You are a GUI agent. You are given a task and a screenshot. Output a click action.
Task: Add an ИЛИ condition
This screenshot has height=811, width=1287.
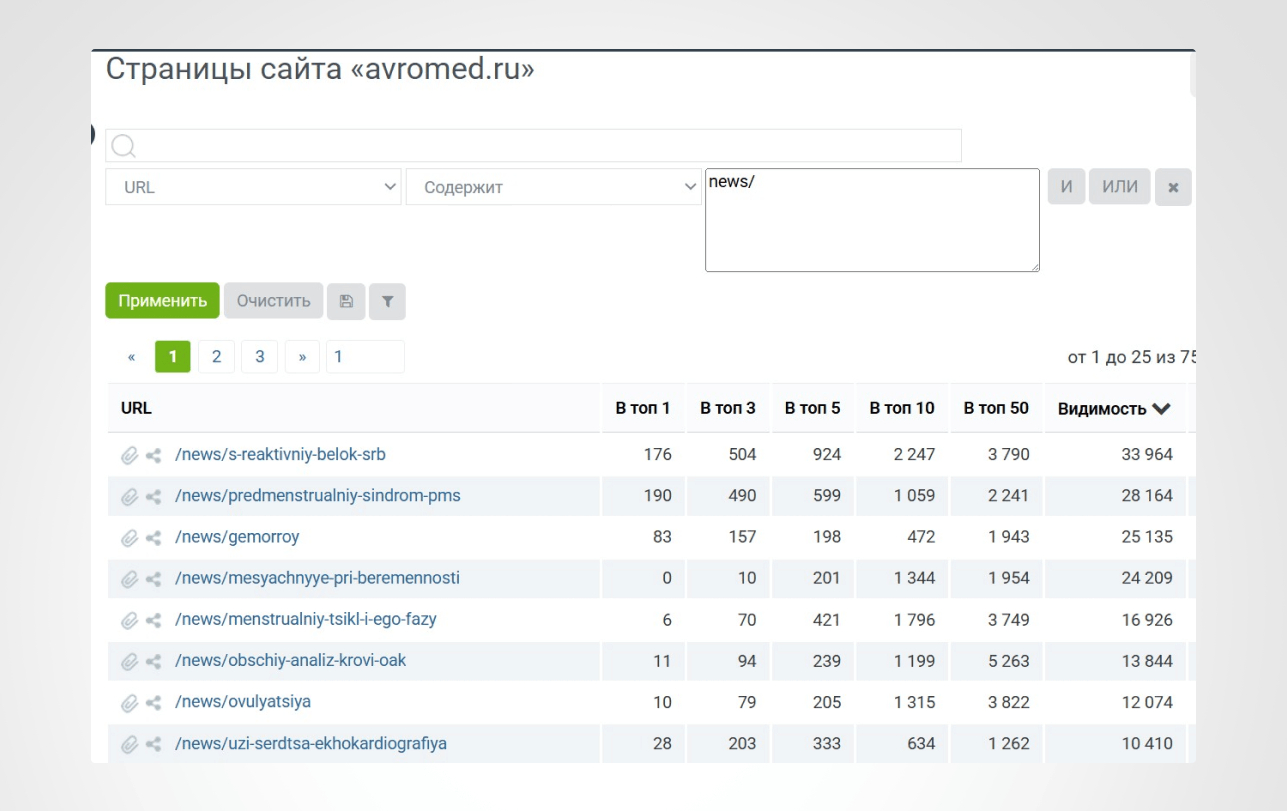coord(1119,187)
